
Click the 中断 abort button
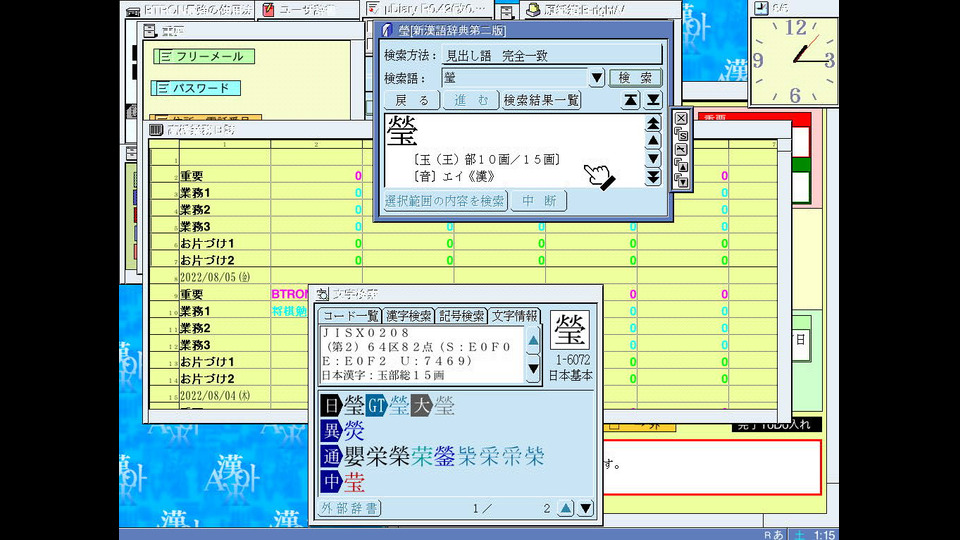[539, 201]
